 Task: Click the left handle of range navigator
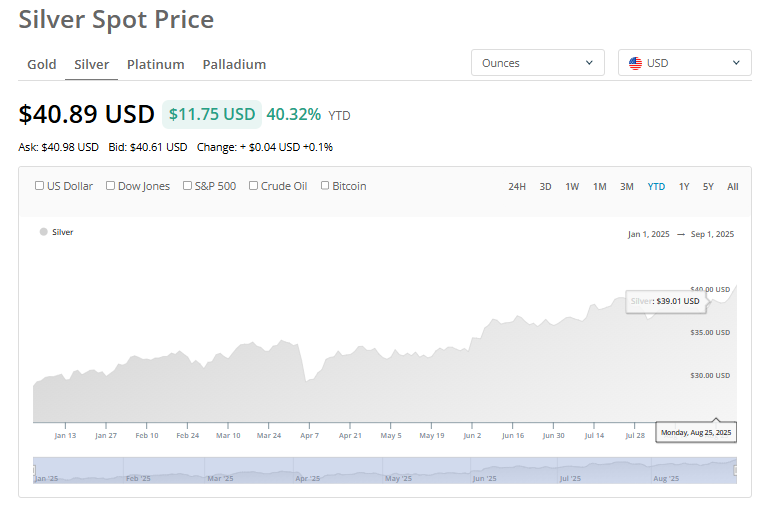(x=34, y=470)
